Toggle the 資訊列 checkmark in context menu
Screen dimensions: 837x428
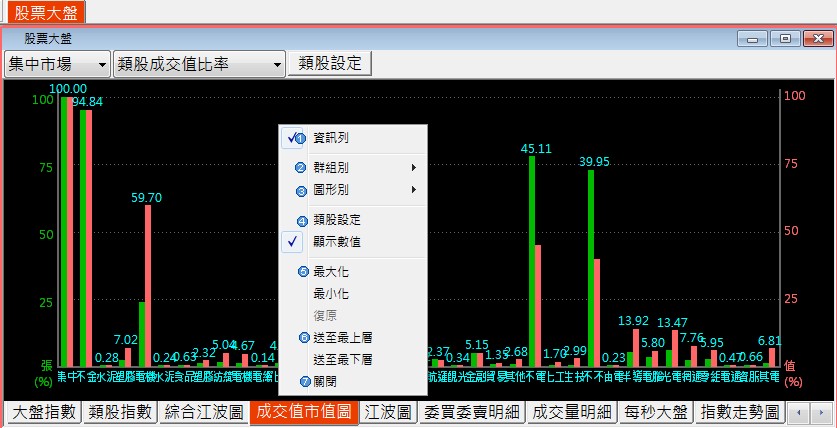(294, 138)
